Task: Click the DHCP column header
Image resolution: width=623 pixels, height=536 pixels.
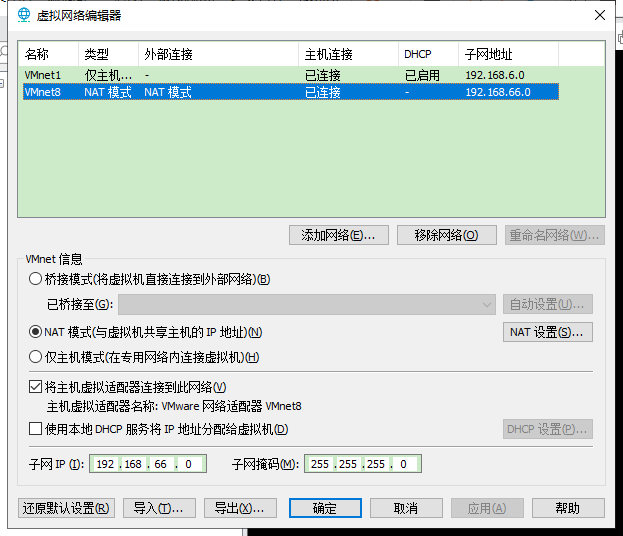Action: pos(428,54)
